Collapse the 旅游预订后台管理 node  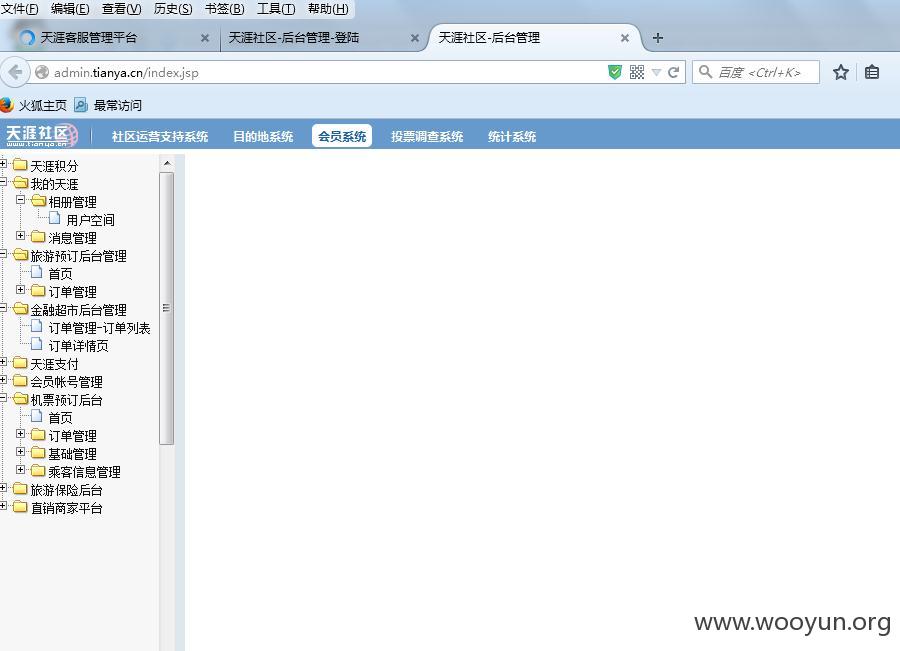pyautogui.click(x=3, y=254)
